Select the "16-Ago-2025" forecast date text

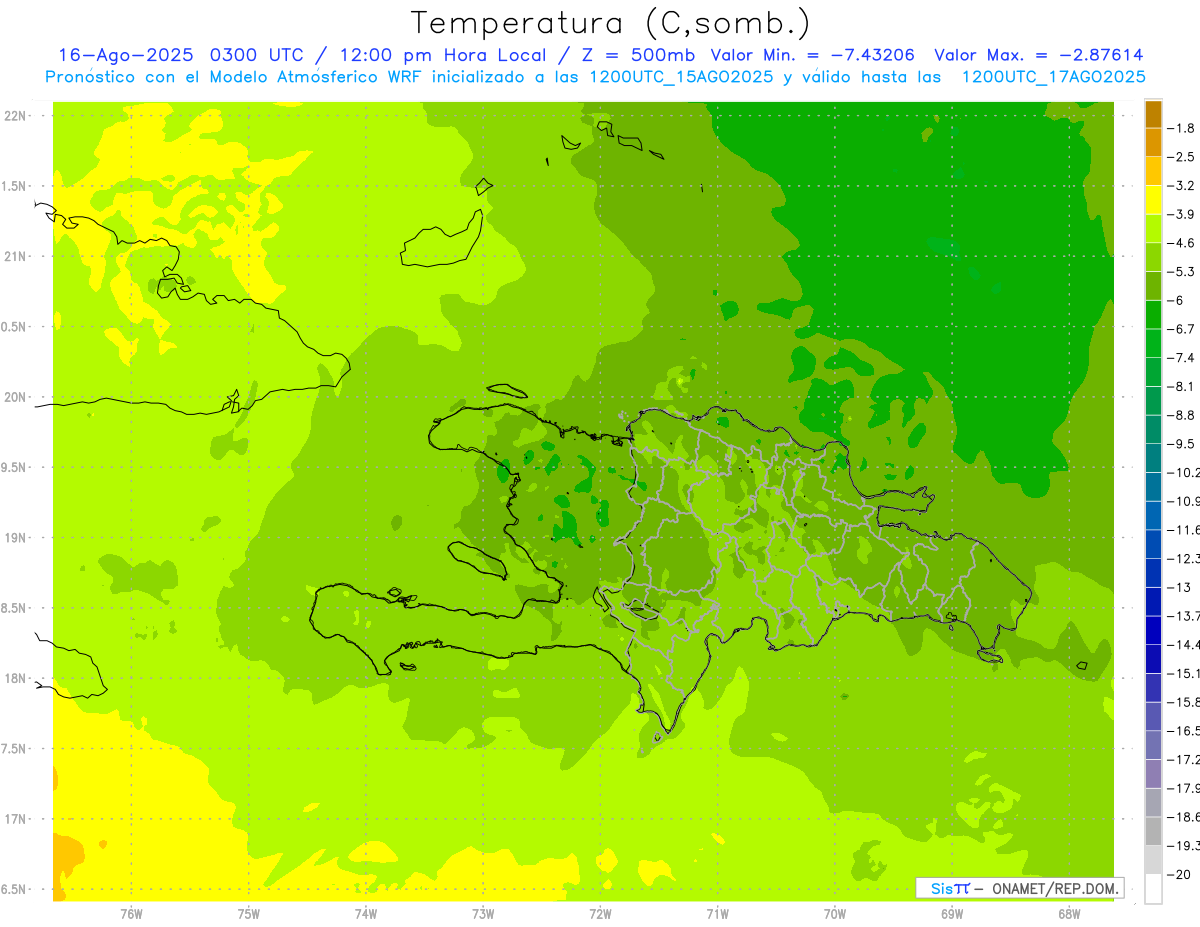125,55
